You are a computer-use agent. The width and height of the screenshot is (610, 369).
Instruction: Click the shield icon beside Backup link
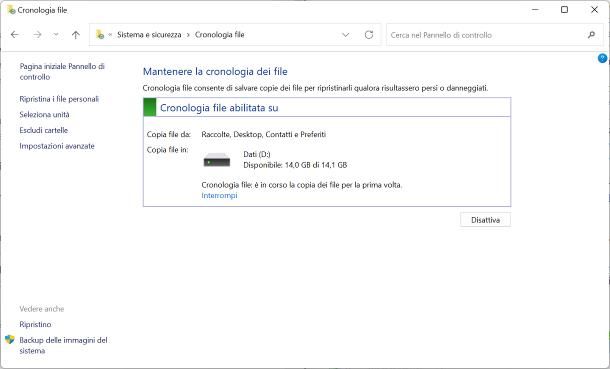[10, 339]
